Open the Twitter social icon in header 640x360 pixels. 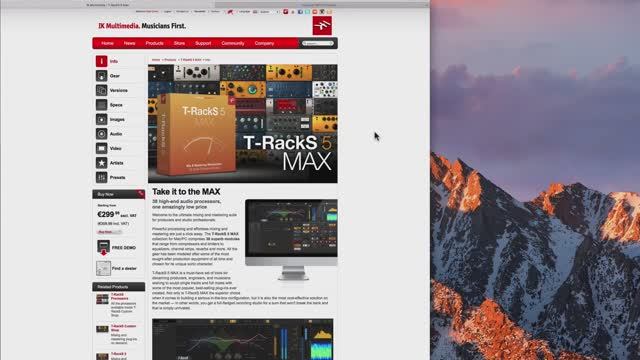[x=307, y=12]
